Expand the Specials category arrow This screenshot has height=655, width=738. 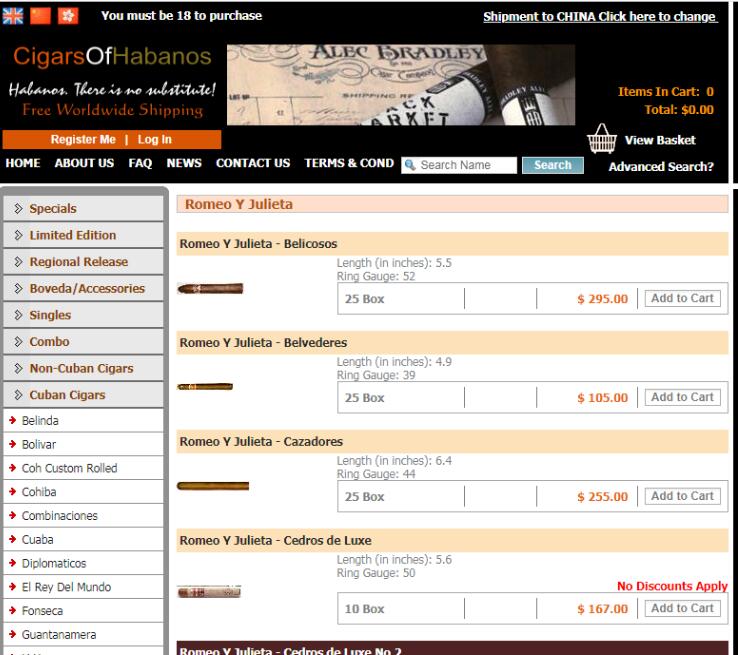[18, 208]
